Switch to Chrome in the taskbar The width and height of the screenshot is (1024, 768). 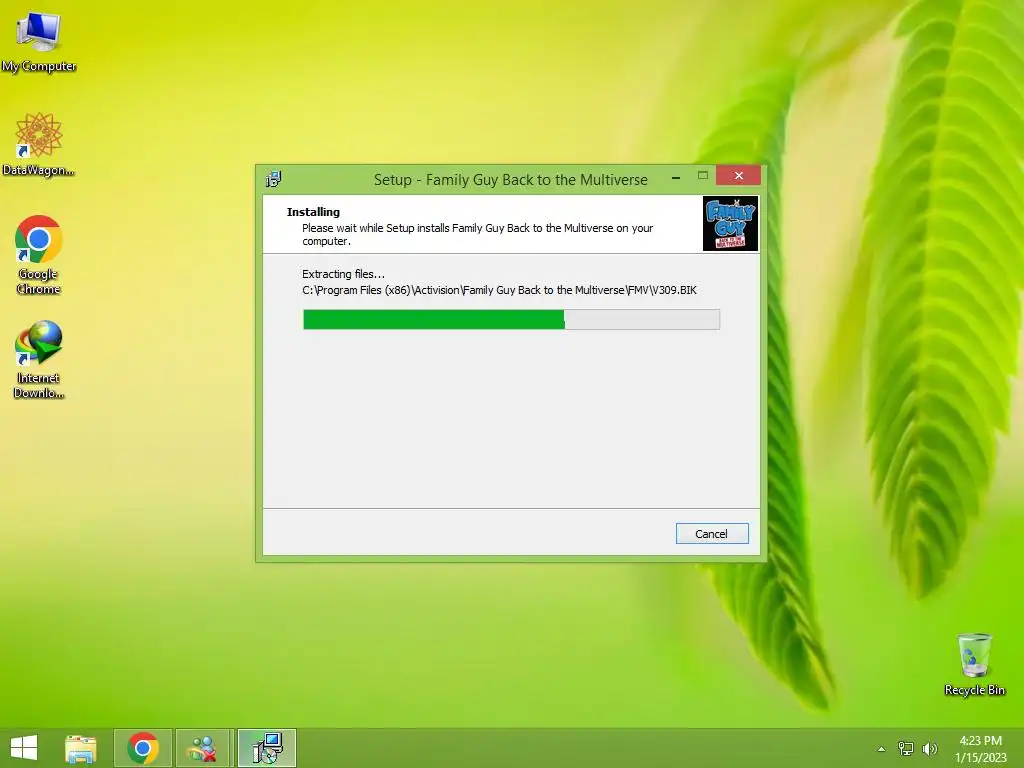click(143, 748)
